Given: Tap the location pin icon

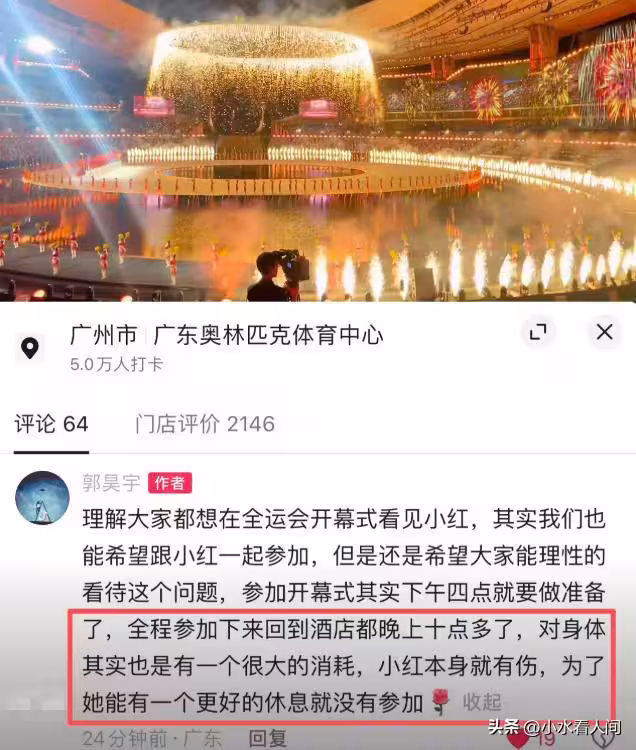Looking at the screenshot, I should tap(30, 348).
